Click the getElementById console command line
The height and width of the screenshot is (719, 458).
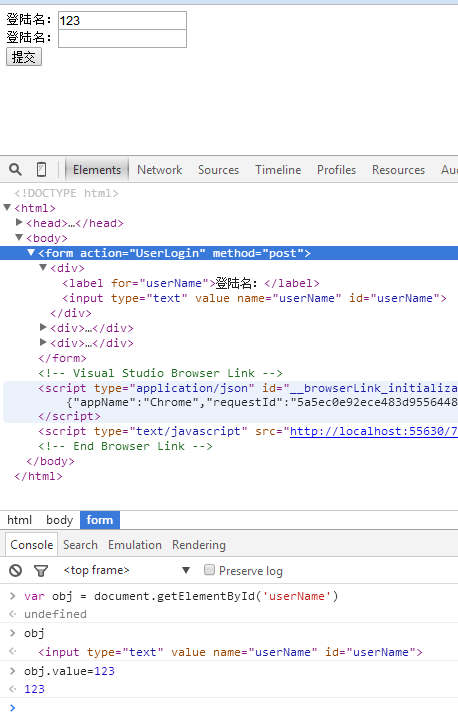click(181, 596)
